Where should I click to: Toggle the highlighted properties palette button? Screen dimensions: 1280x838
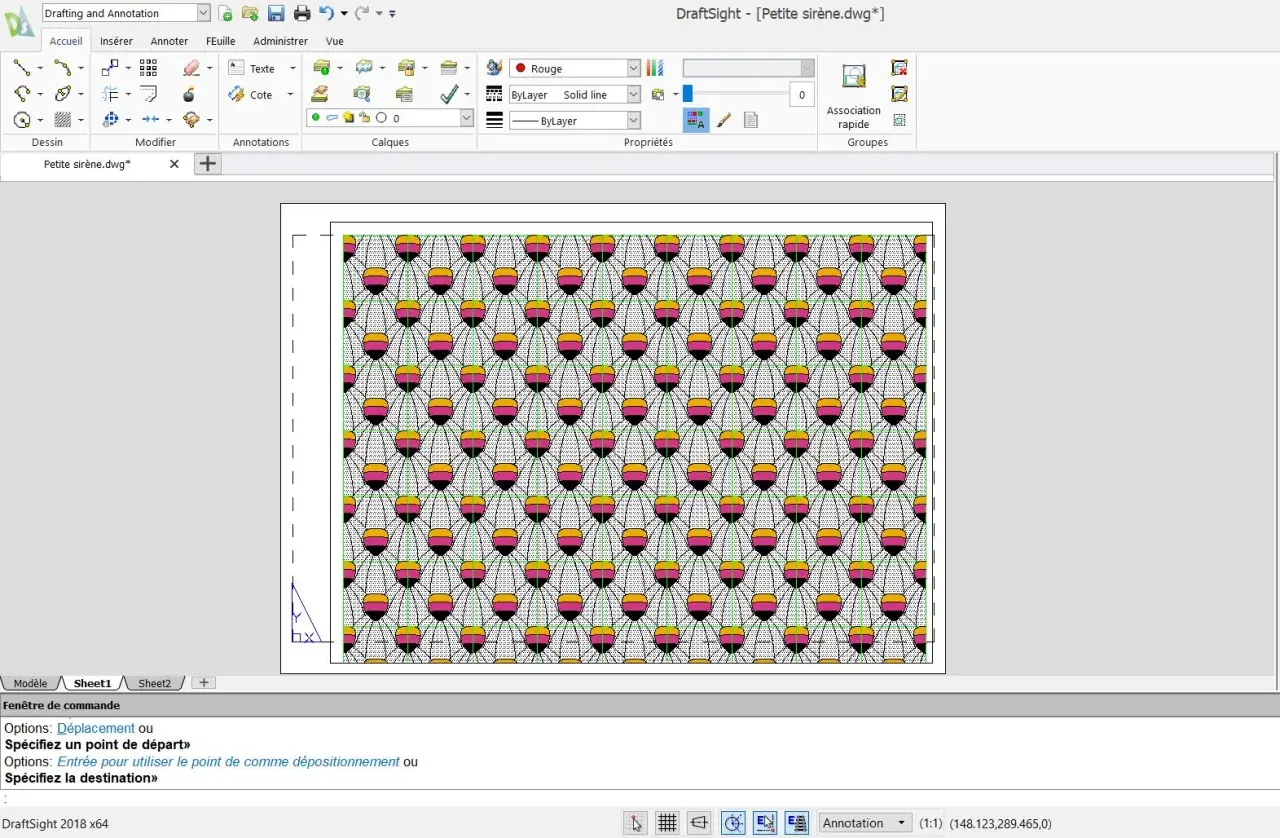pos(696,120)
